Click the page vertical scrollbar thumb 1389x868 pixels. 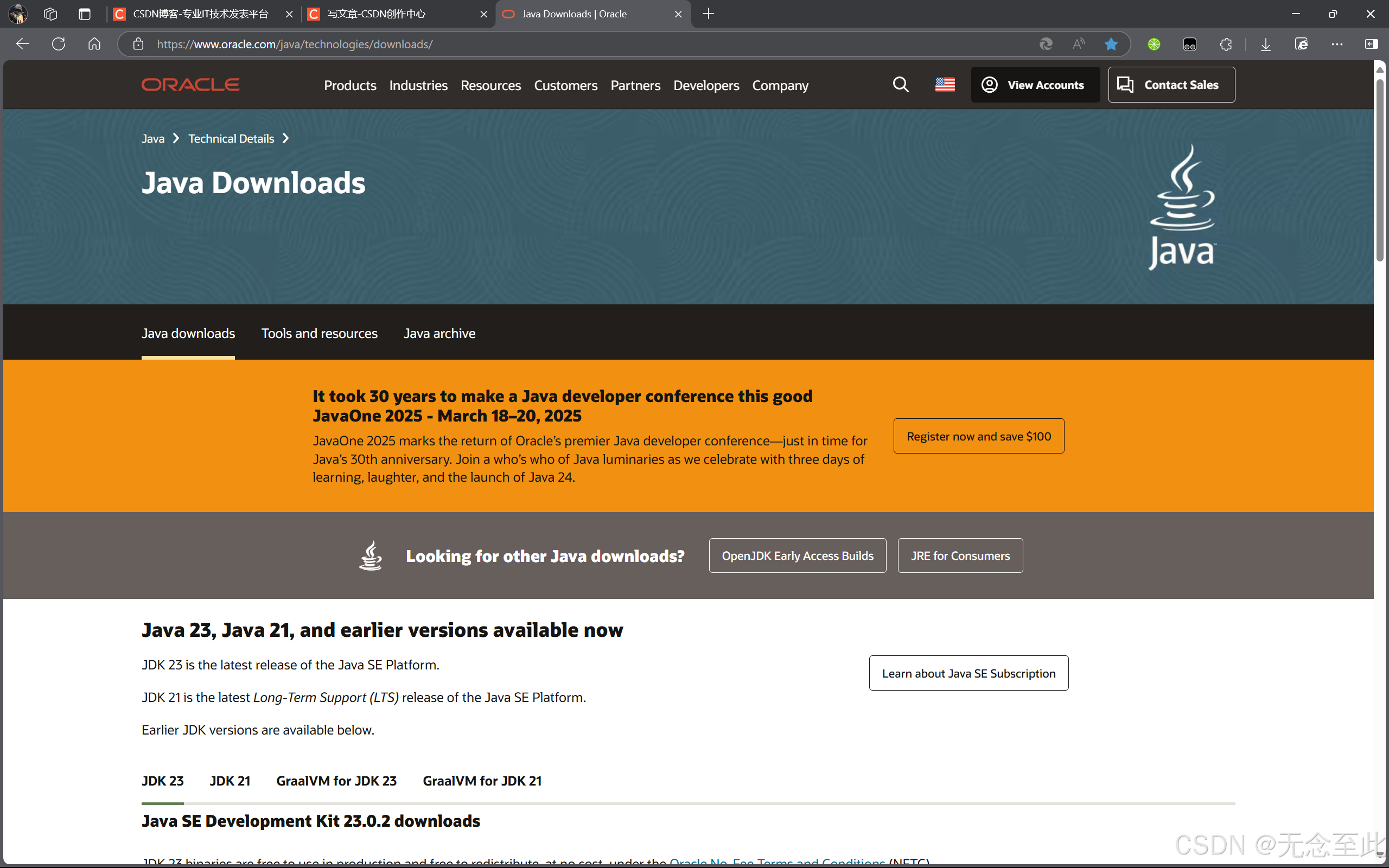(x=1380, y=169)
